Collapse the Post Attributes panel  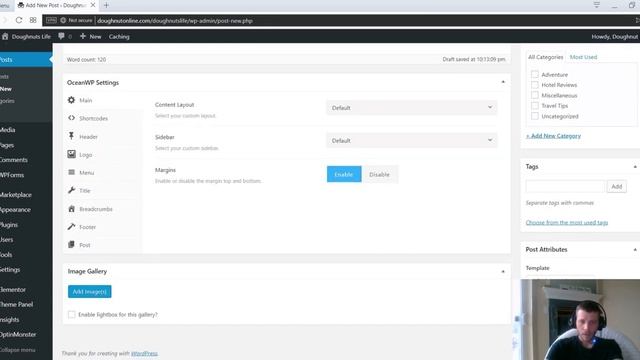coord(635,250)
